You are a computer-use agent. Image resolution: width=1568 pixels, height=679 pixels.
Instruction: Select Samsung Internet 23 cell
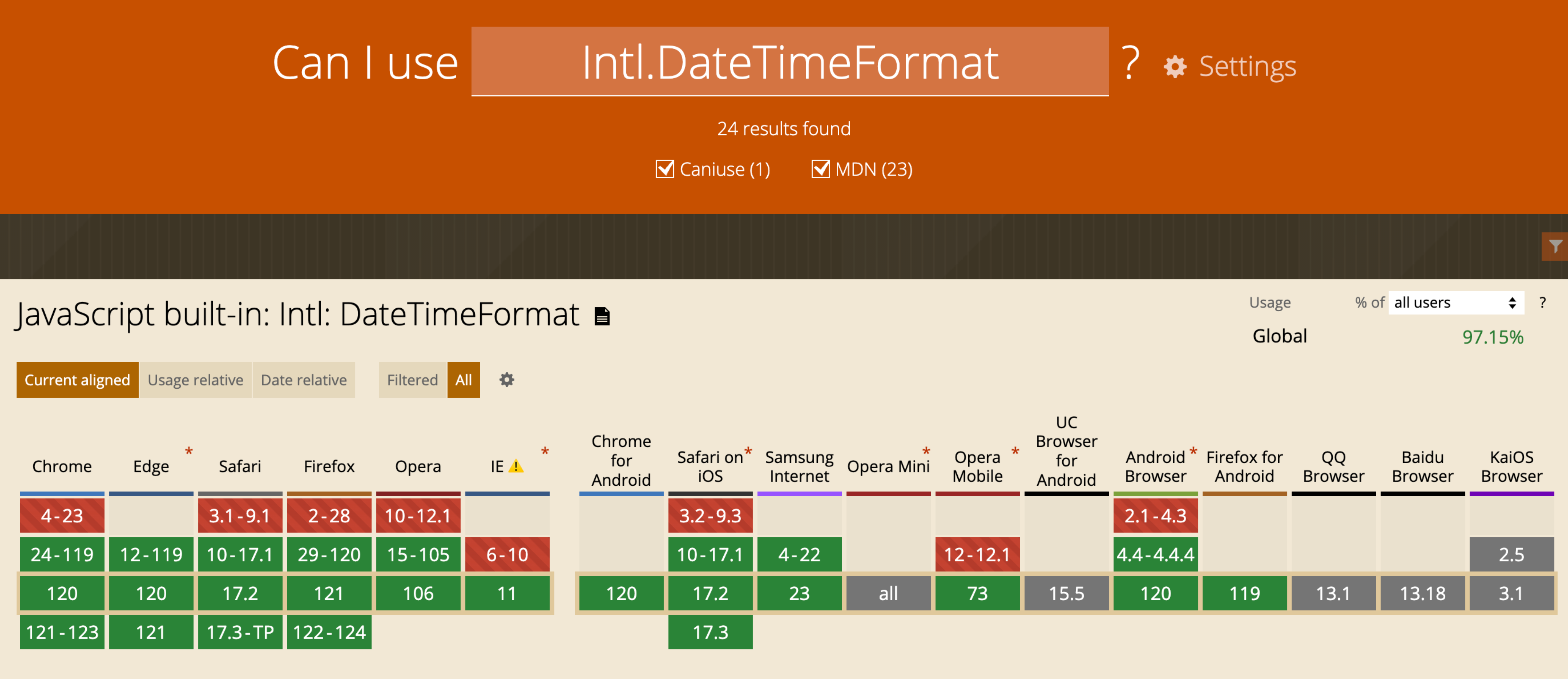(x=799, y=593)
